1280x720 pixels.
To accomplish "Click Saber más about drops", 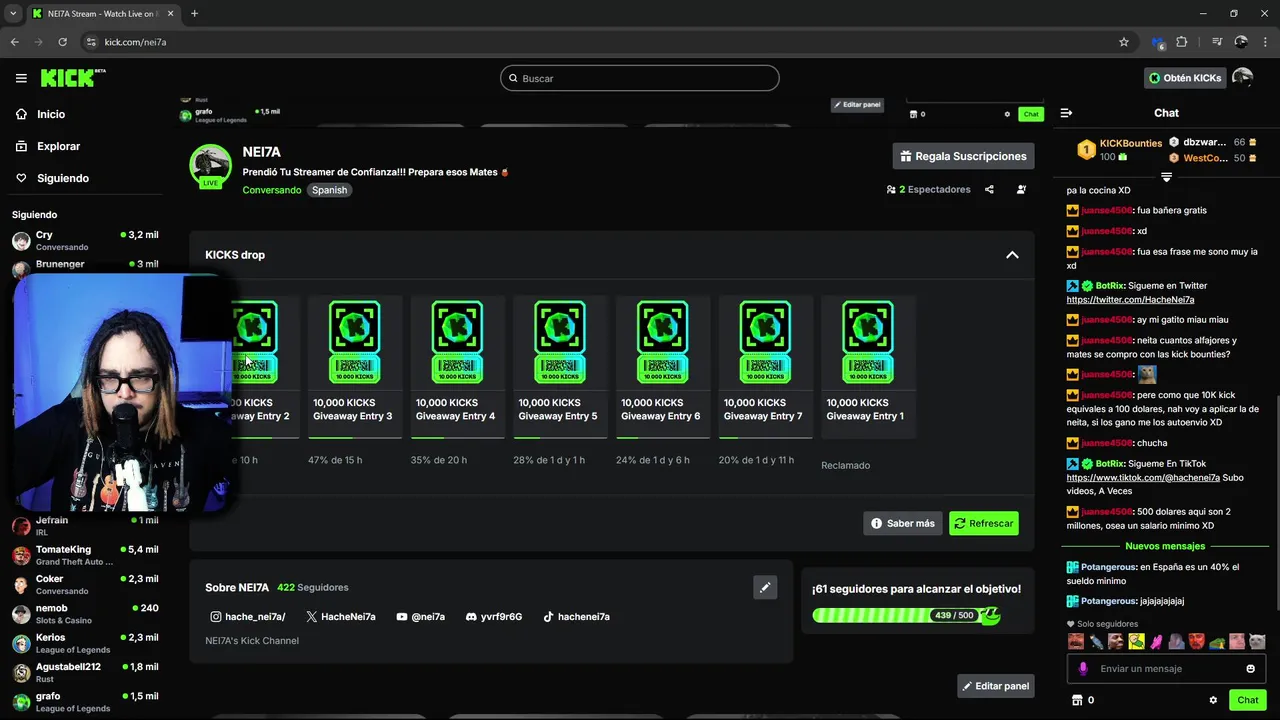I will coord(903,523).
